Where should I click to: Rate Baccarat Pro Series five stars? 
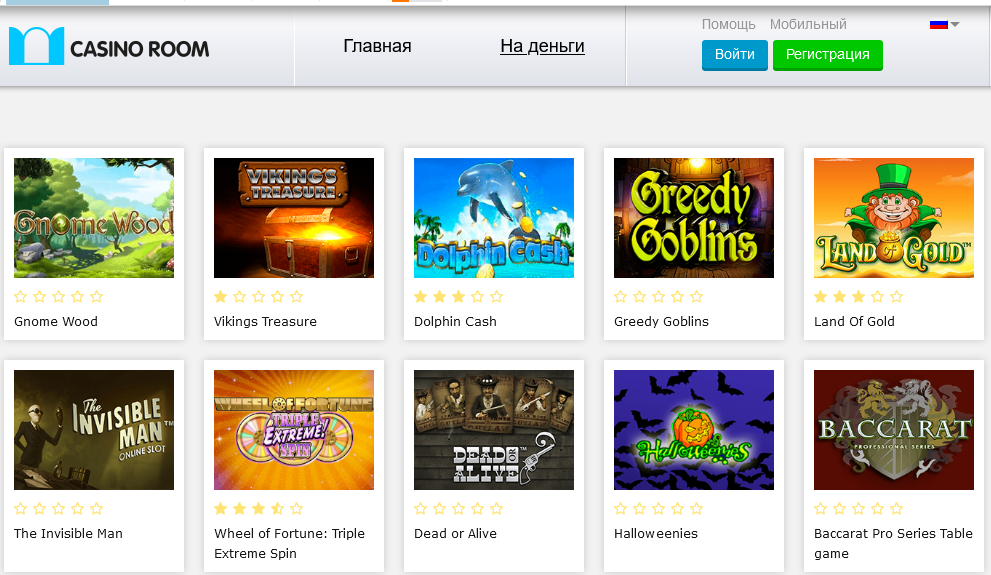[896, 508]
